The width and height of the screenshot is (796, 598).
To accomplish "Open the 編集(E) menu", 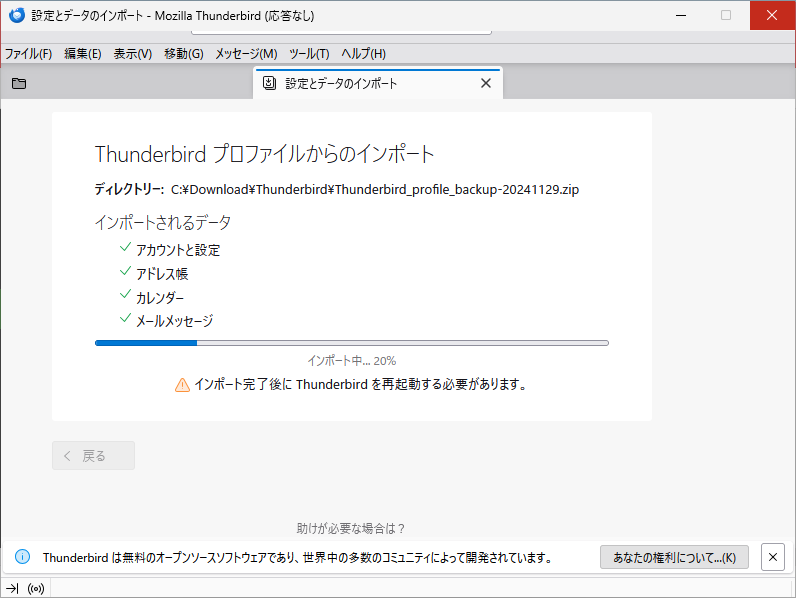I will 83,54.
